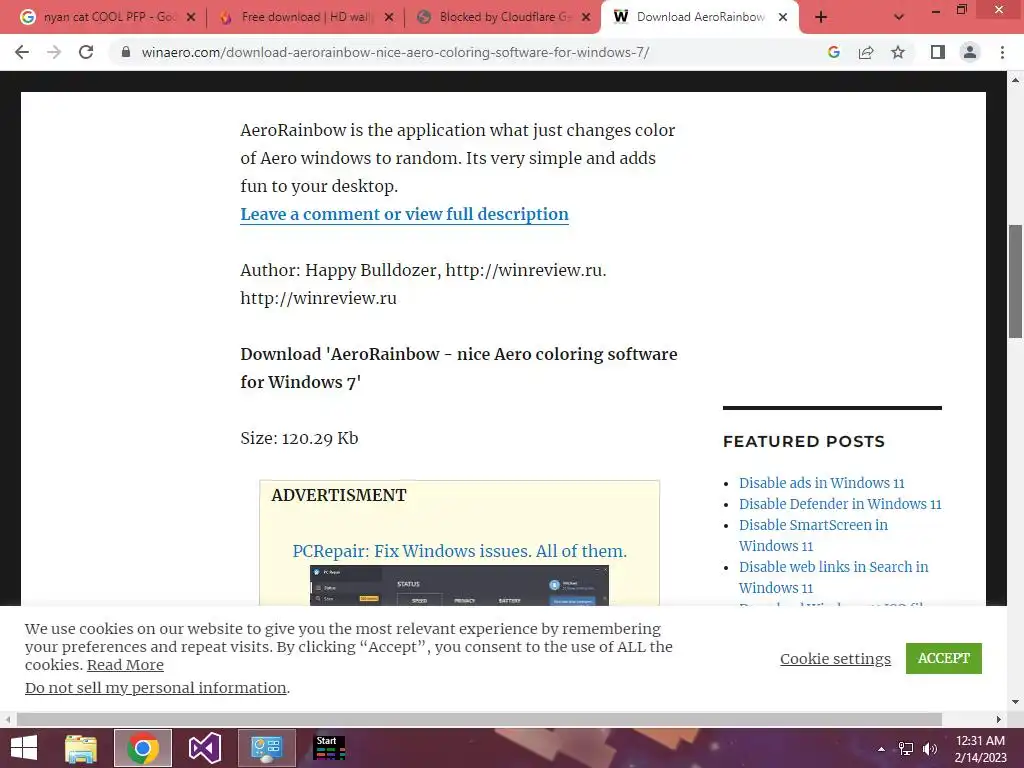Click the Size: 120.29 Kb text

[299, 438]
